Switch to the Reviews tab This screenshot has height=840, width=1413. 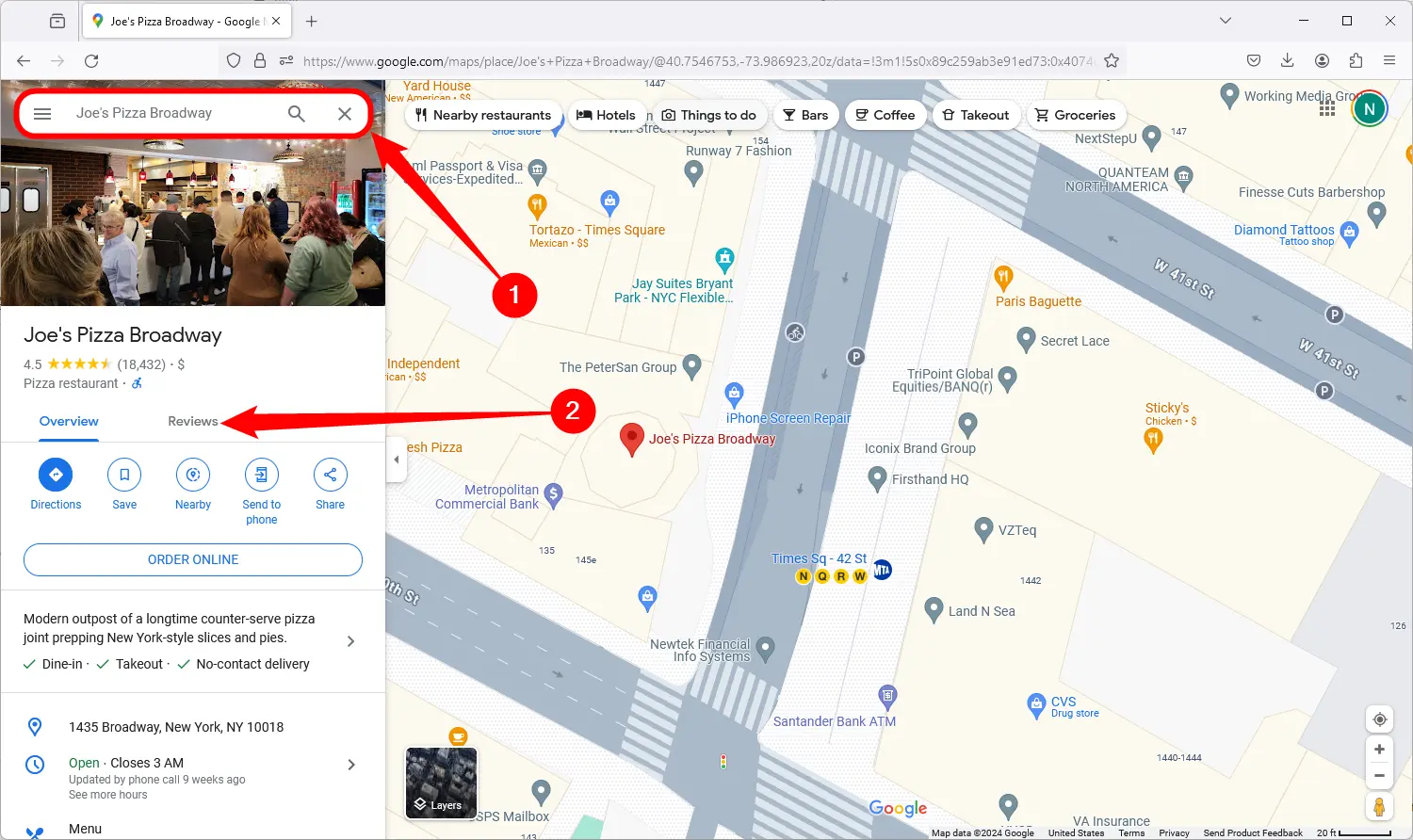192,421
